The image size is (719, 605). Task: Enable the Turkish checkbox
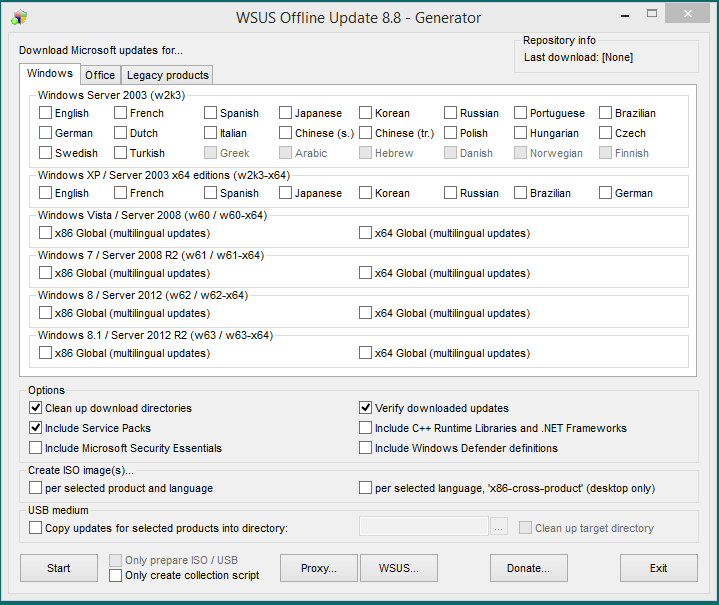coord(121,153)
